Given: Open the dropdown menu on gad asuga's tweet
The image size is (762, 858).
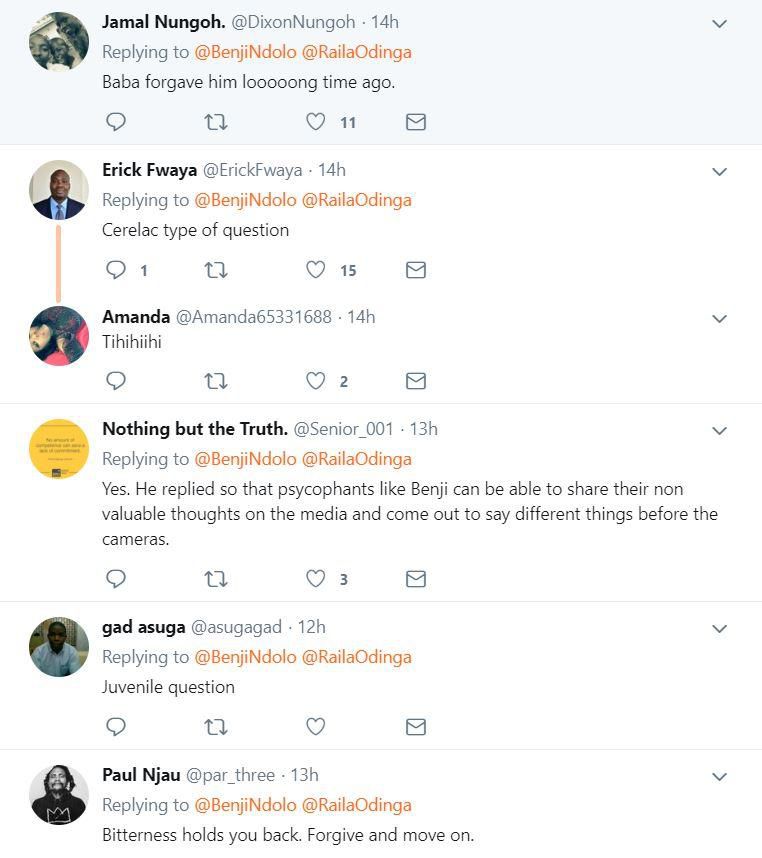Looking at the screenshot, I should click(718, 629).
